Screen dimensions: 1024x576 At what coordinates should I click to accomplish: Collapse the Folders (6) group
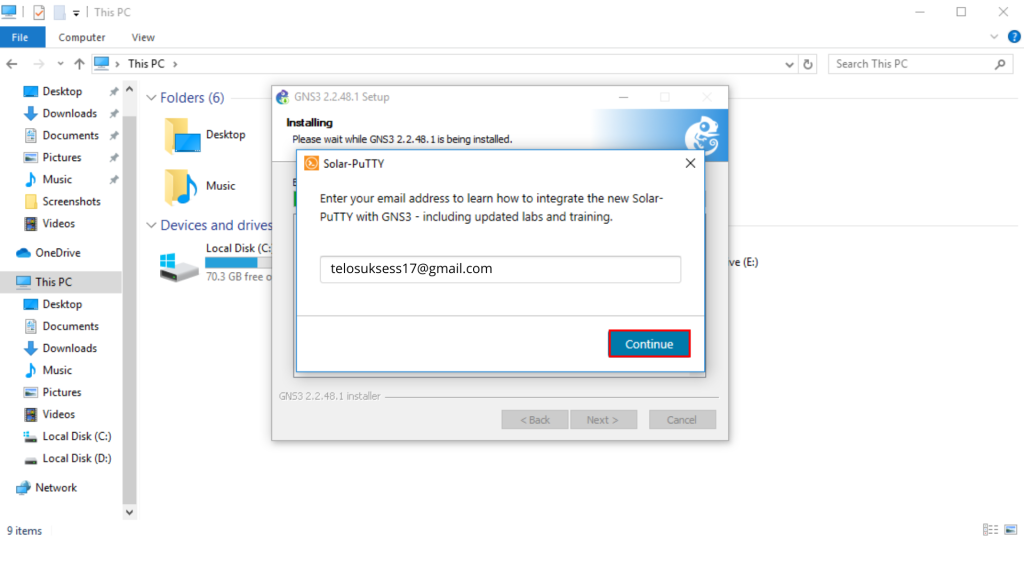click(x=152, y=98)
